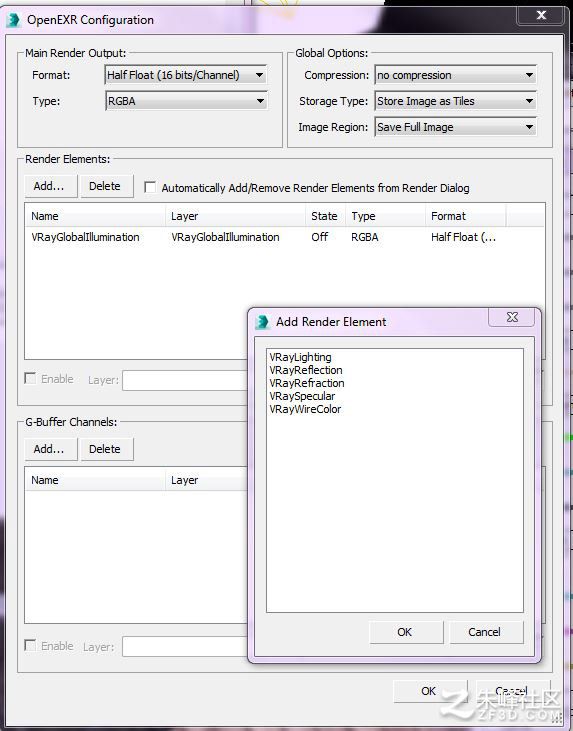Viewport: 573px width, 731px height.
Task: Click the RGBA type cell in Render Elements table
Action: coord(365,237)
